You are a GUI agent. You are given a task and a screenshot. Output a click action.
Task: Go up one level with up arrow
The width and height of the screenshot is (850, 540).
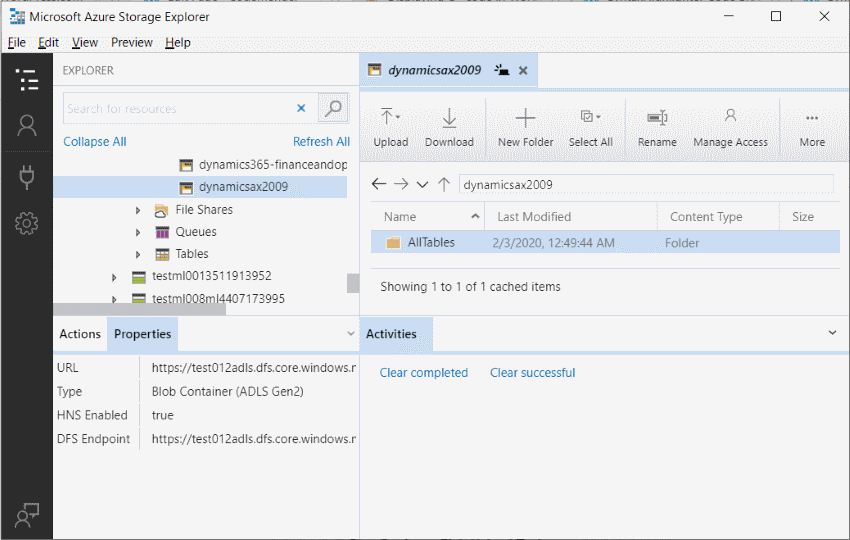[x=444, y=184]
